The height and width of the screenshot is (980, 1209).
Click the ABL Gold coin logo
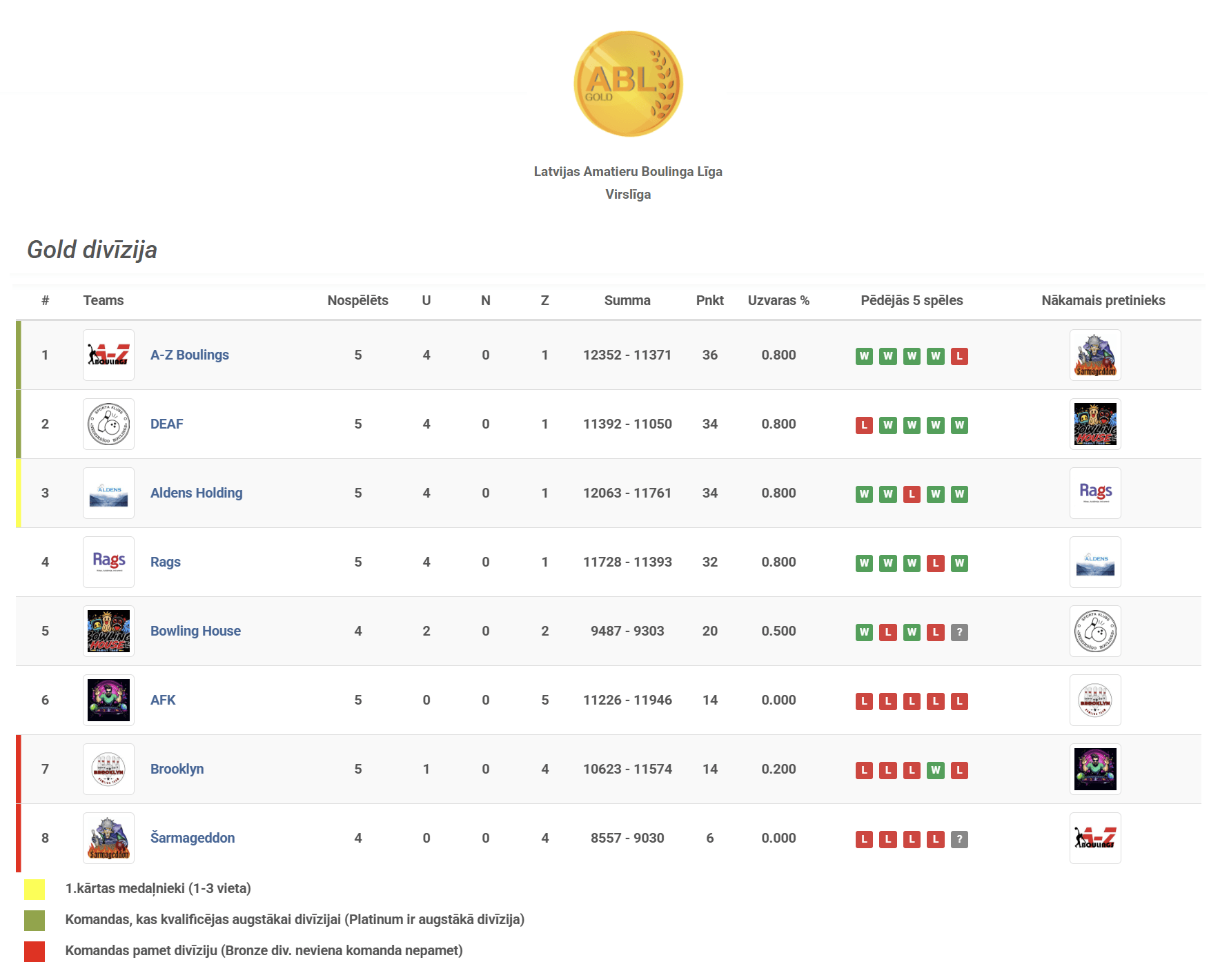coord(628,84)
